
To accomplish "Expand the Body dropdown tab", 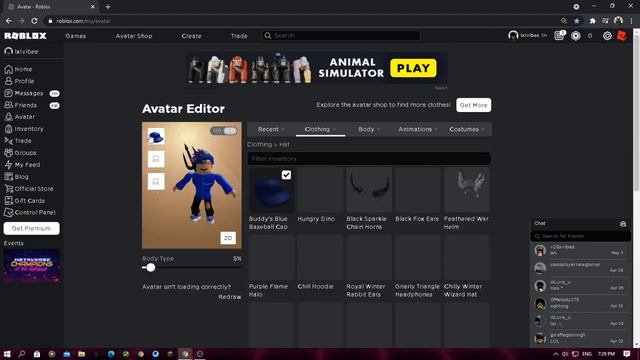I will tap(369, 129).
